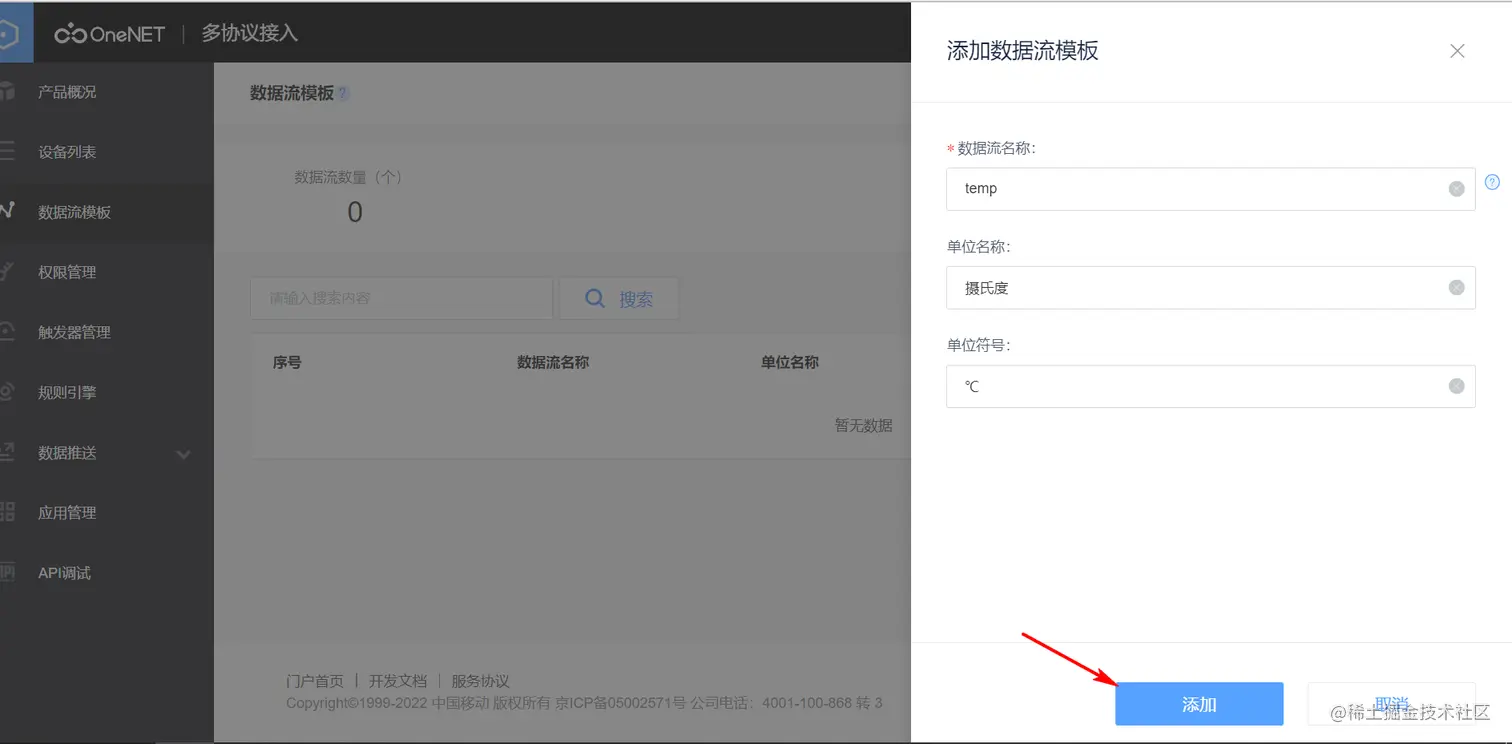This screenshot has height=744, width=1512.
Task: Click the 规则引擎 sidebar icon
Action: (8, 392)
